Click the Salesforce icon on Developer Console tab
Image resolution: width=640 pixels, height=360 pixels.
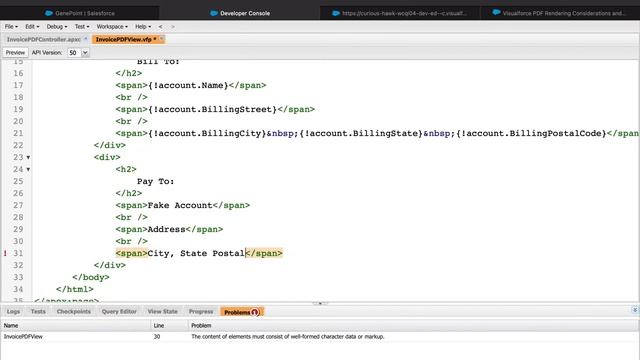(214, 13)
